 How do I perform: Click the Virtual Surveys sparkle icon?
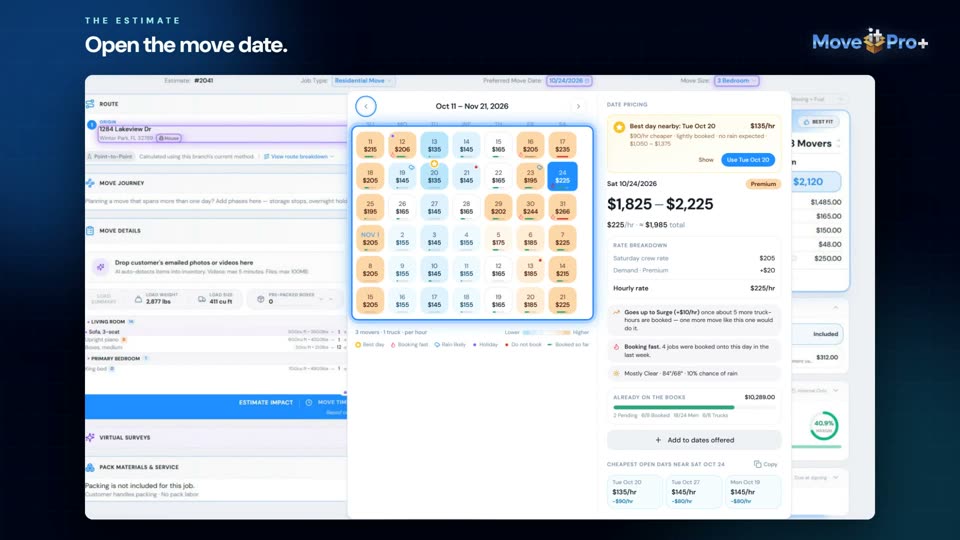[91, 438]
